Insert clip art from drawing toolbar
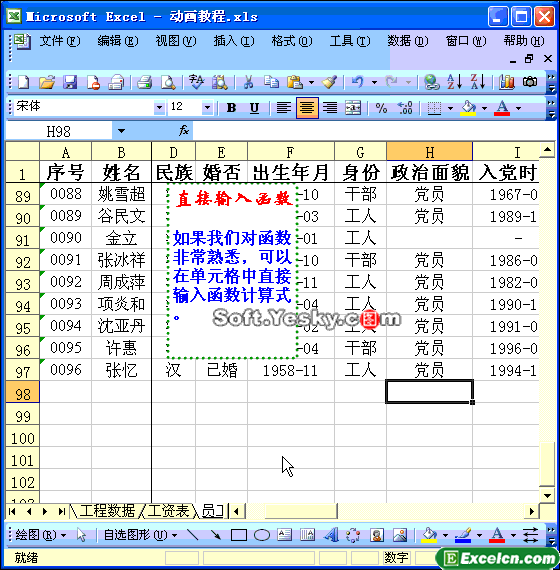The height and width of the screenshot is (570, 560). [x=377, y=535]
